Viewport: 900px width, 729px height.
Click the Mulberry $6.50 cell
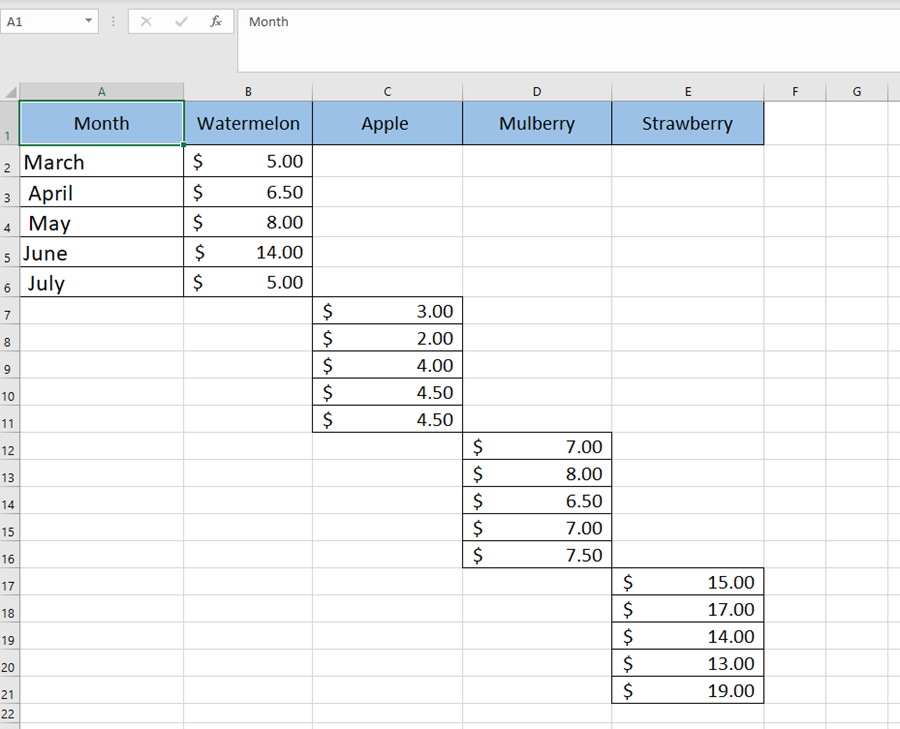click(537, 501)
